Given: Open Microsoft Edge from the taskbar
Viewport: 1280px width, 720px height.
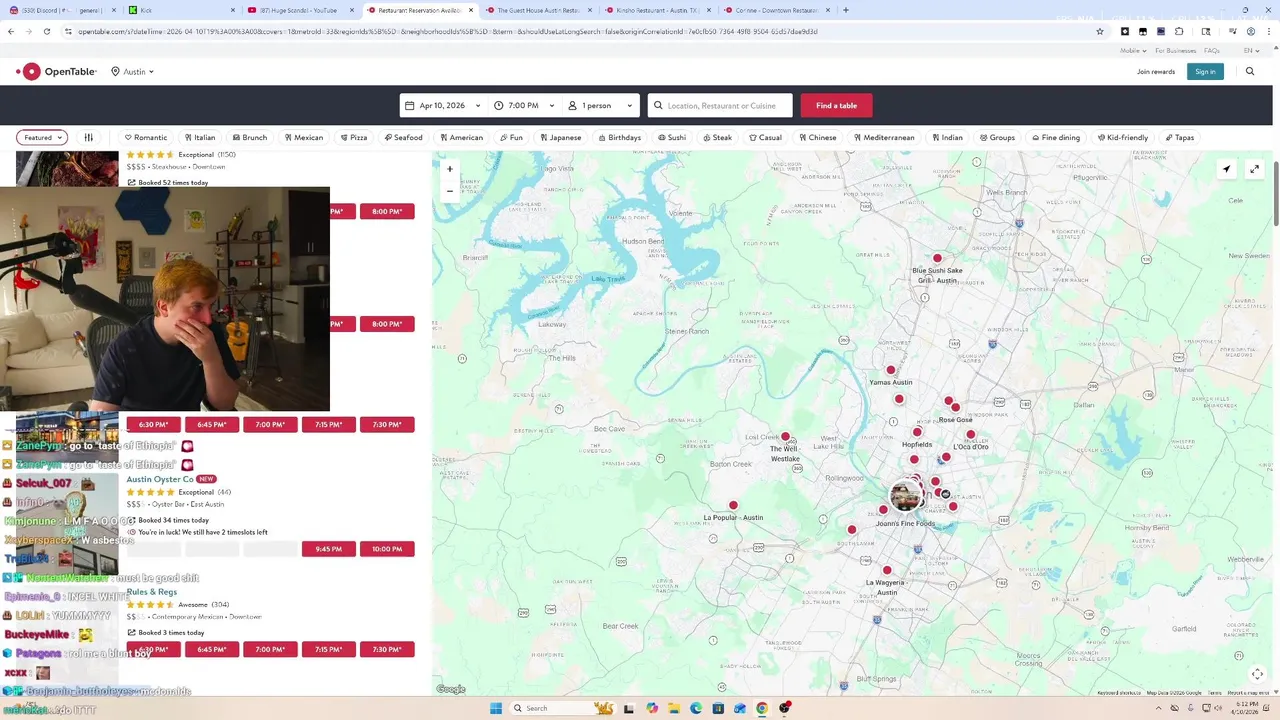Looking at the screenshot, I should 696,708.
